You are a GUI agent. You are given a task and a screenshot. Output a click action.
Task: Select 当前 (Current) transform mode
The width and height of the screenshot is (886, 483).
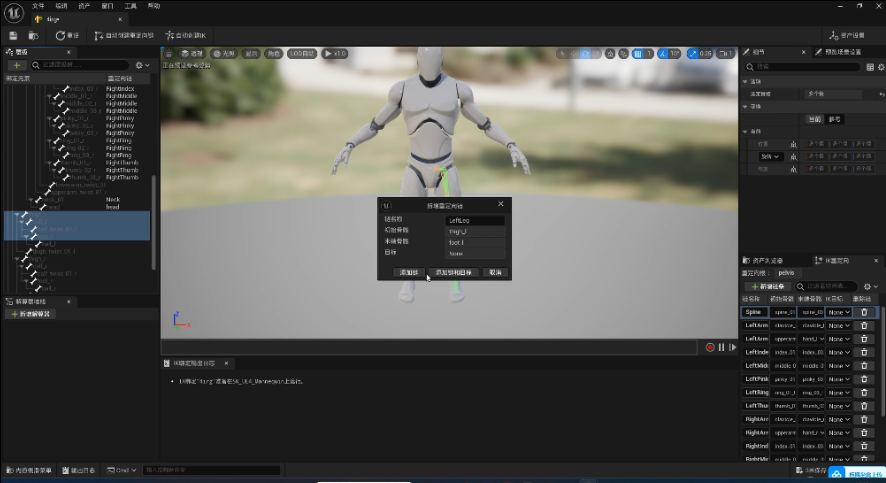814,119
